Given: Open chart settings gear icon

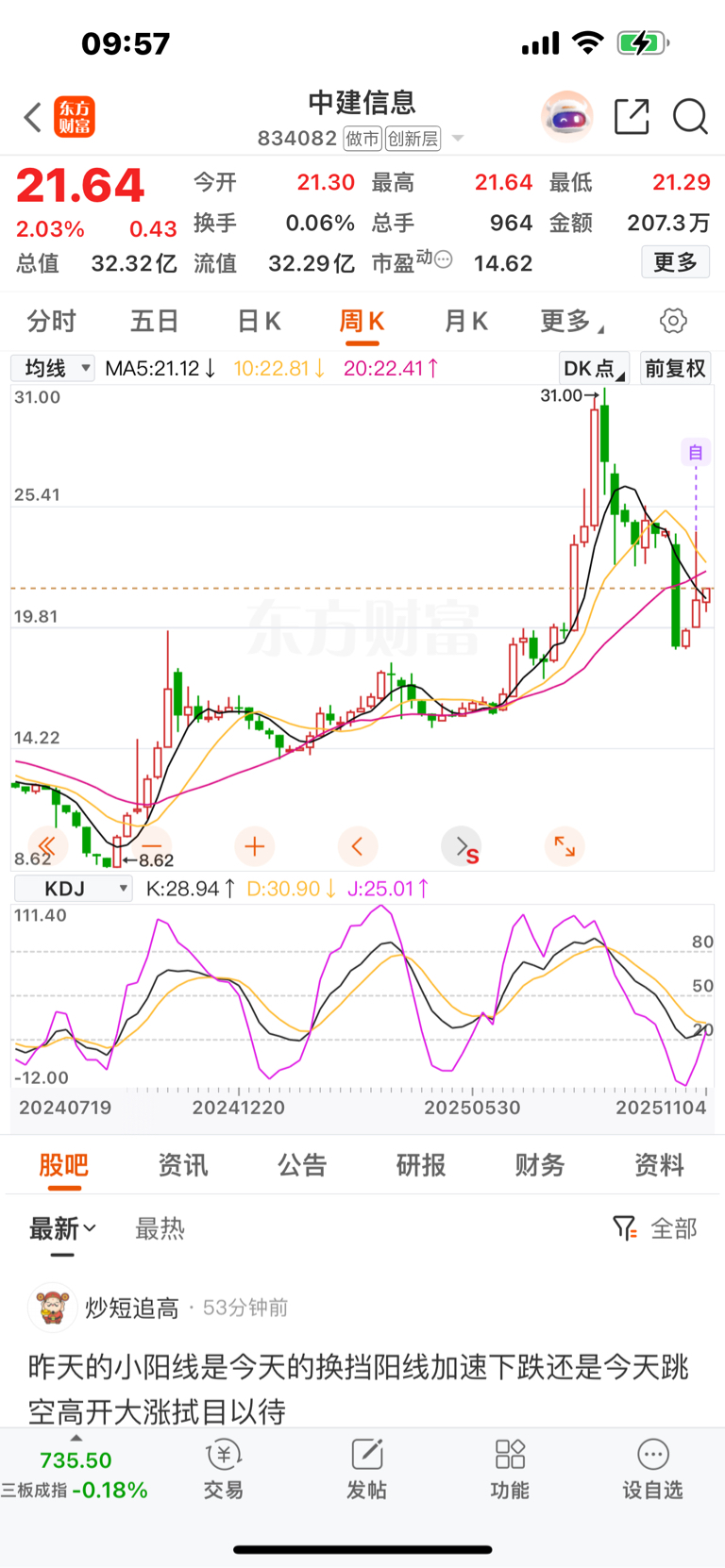Looking at the screenshot, I should [673, 321].
